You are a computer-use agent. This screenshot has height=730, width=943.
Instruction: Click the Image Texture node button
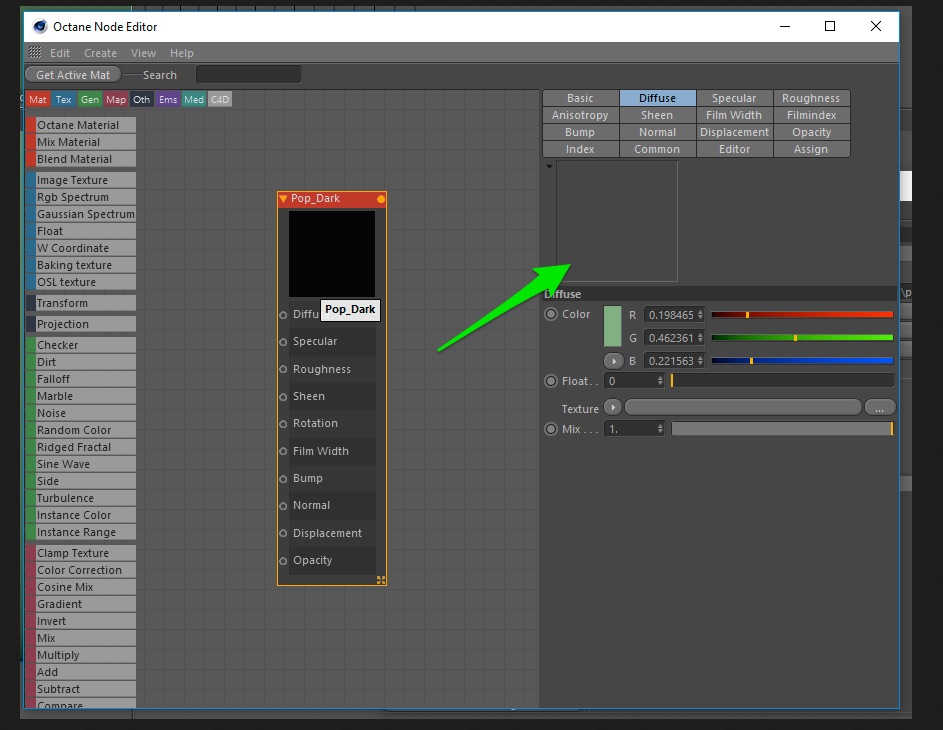point(81,180)
